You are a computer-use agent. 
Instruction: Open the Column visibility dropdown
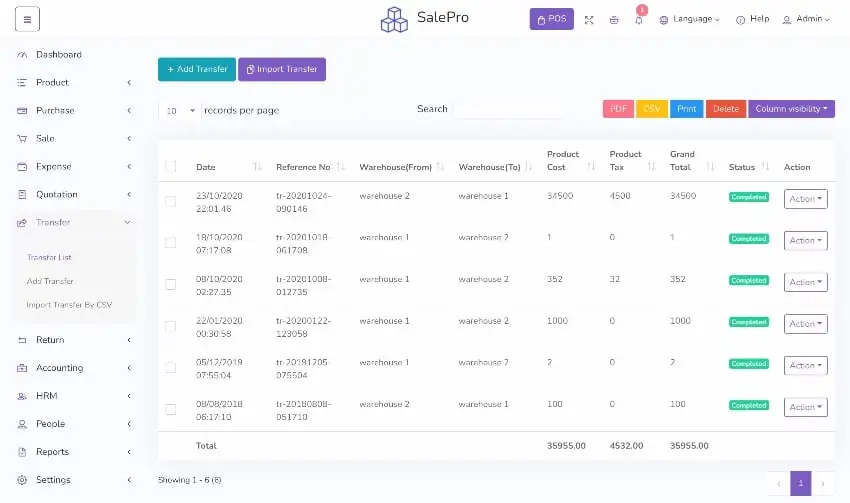point(791,109)
